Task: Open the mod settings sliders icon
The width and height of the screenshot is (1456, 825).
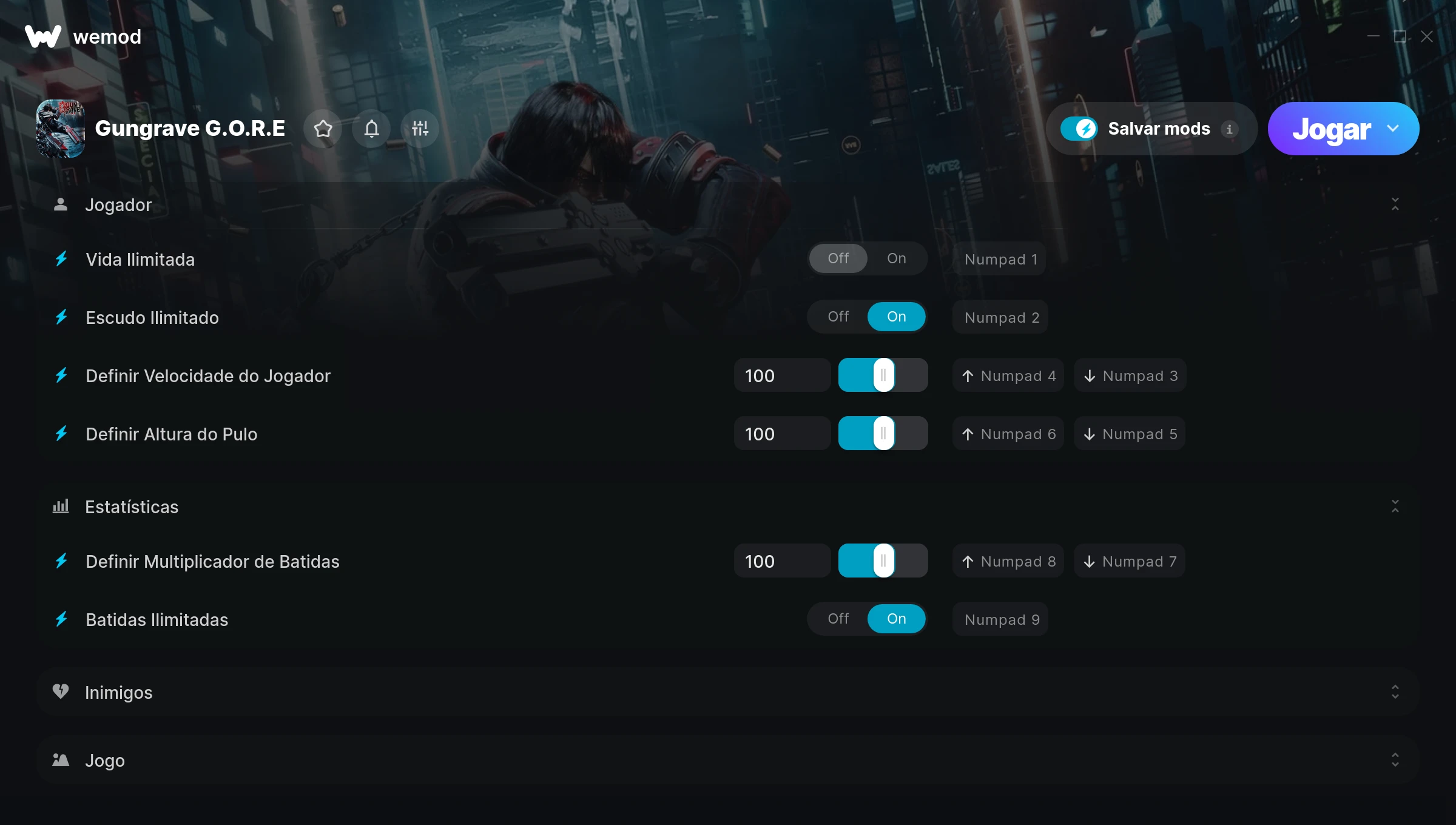Action: click(x=420, y=129)
